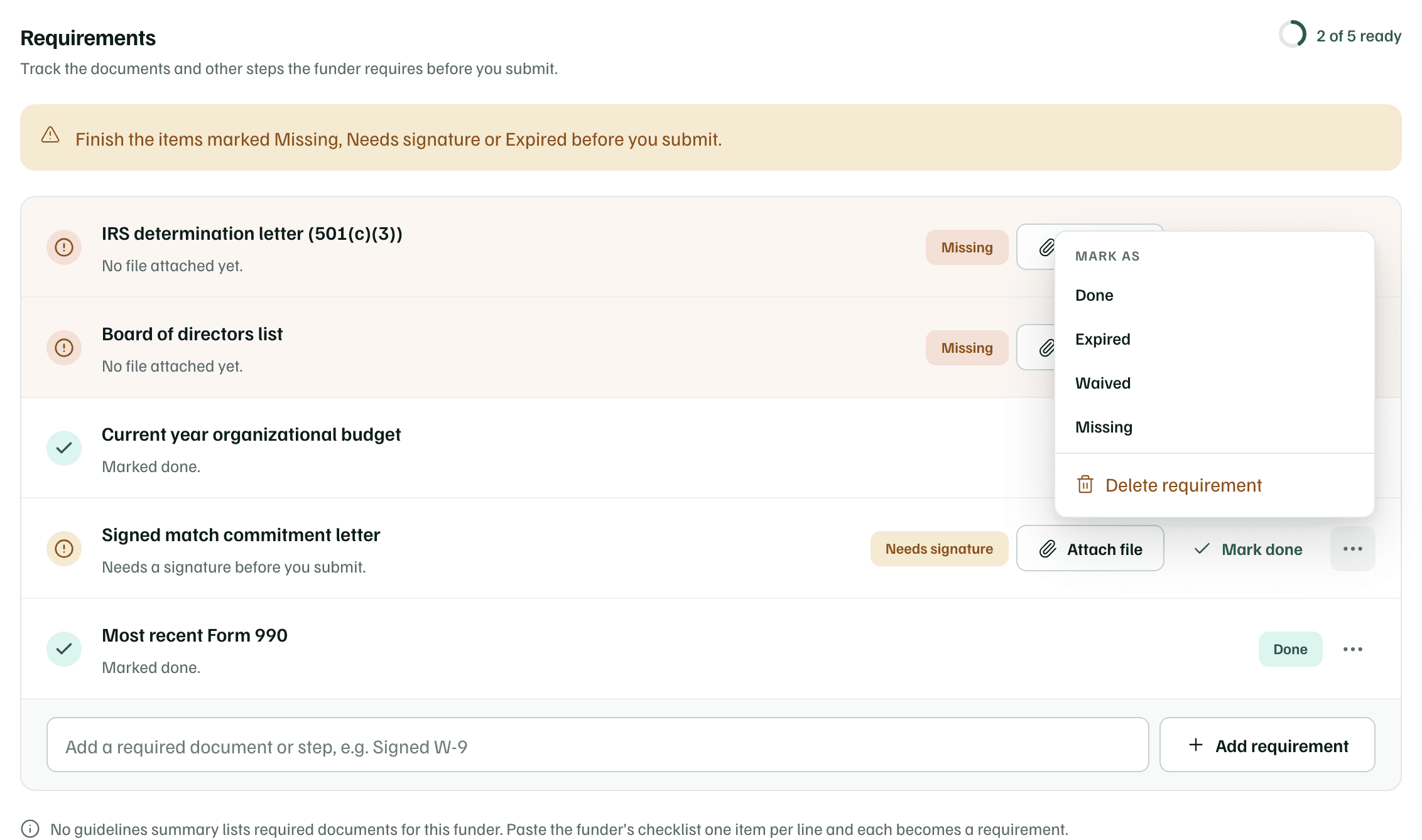Viewport: 1422px width, 840px height.
Task: Click the Add requirement button
Action: (1267, 745)
